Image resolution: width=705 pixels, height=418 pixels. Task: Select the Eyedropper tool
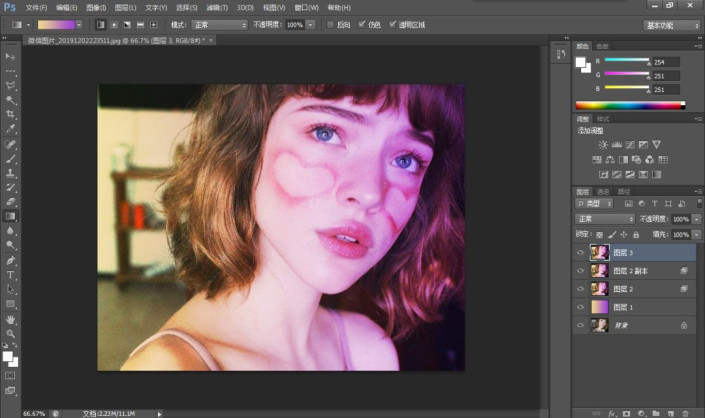pos(10,129)
